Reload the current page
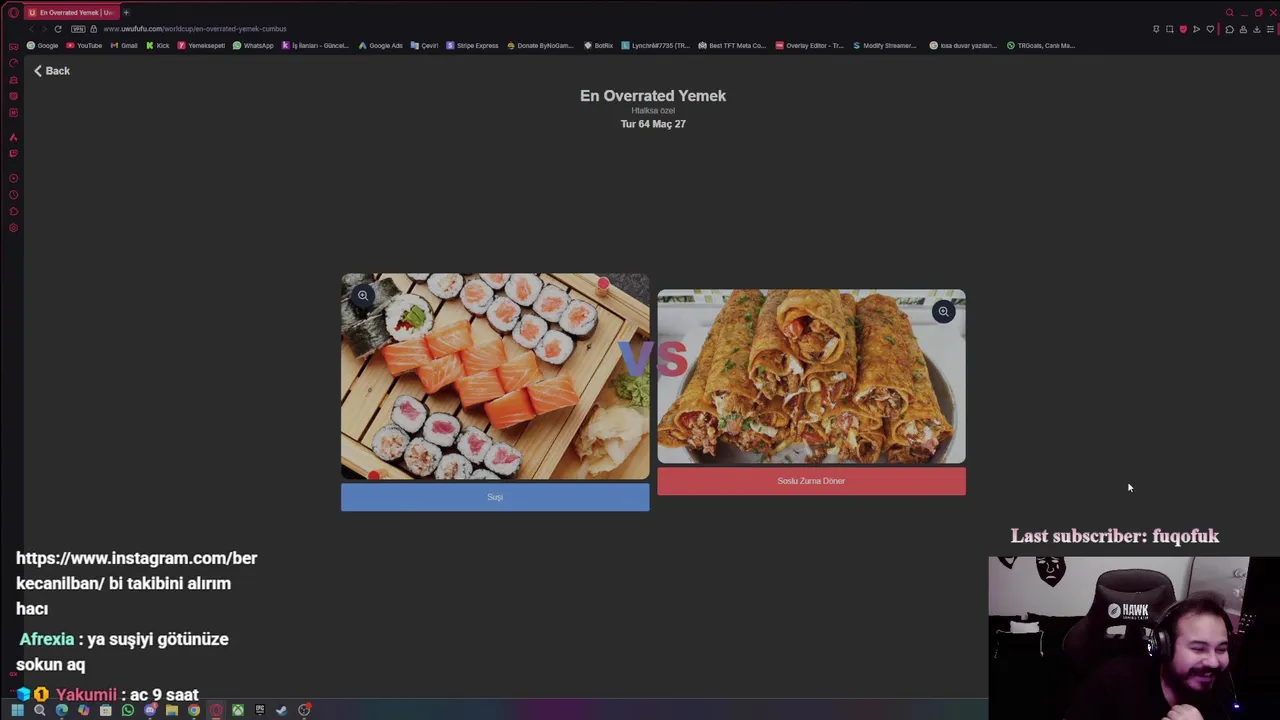Image resolution: width=1280 pixels, height=720 pixels. coord(58,29)
